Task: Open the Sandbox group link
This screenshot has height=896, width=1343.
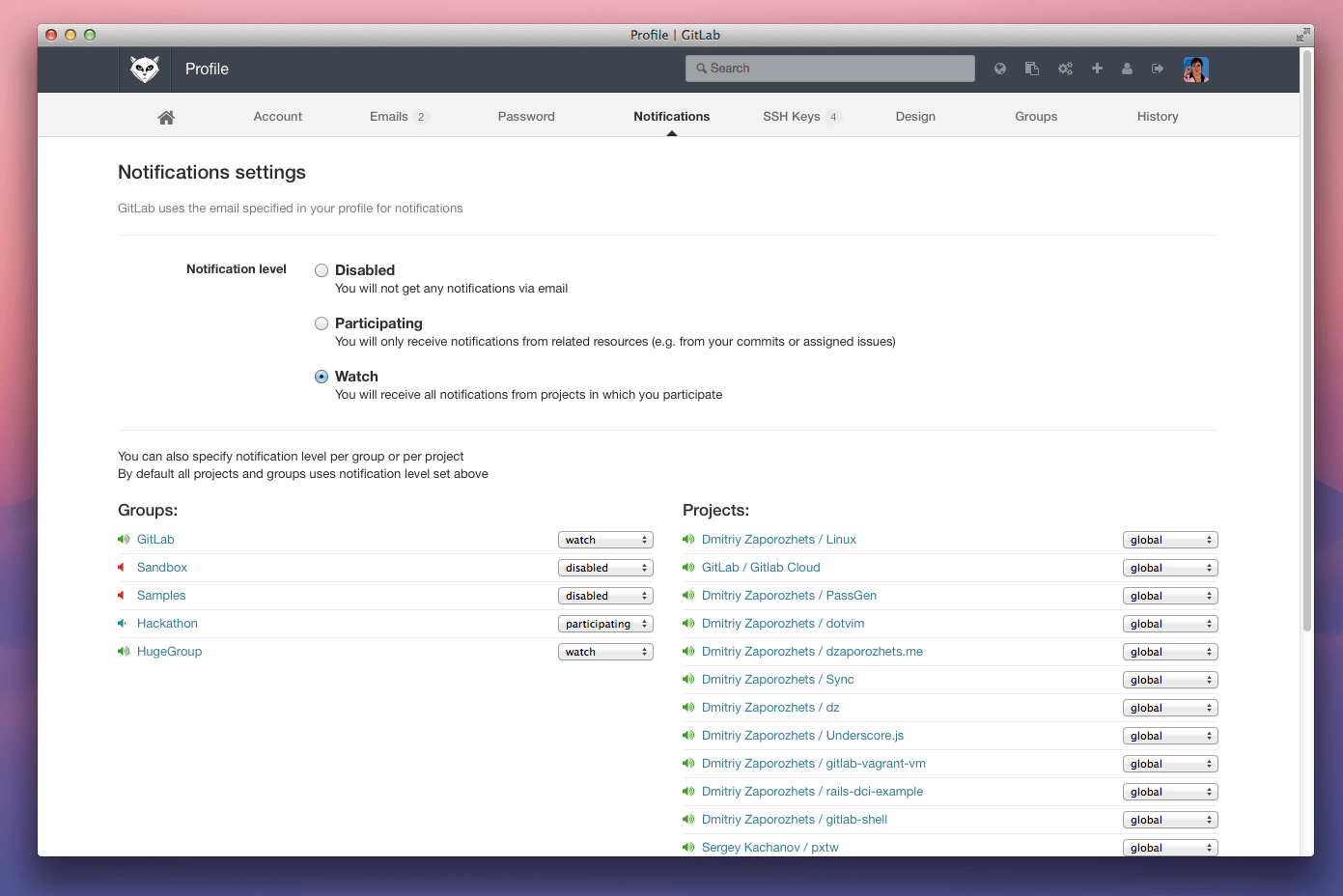Action: click(162, 568)
